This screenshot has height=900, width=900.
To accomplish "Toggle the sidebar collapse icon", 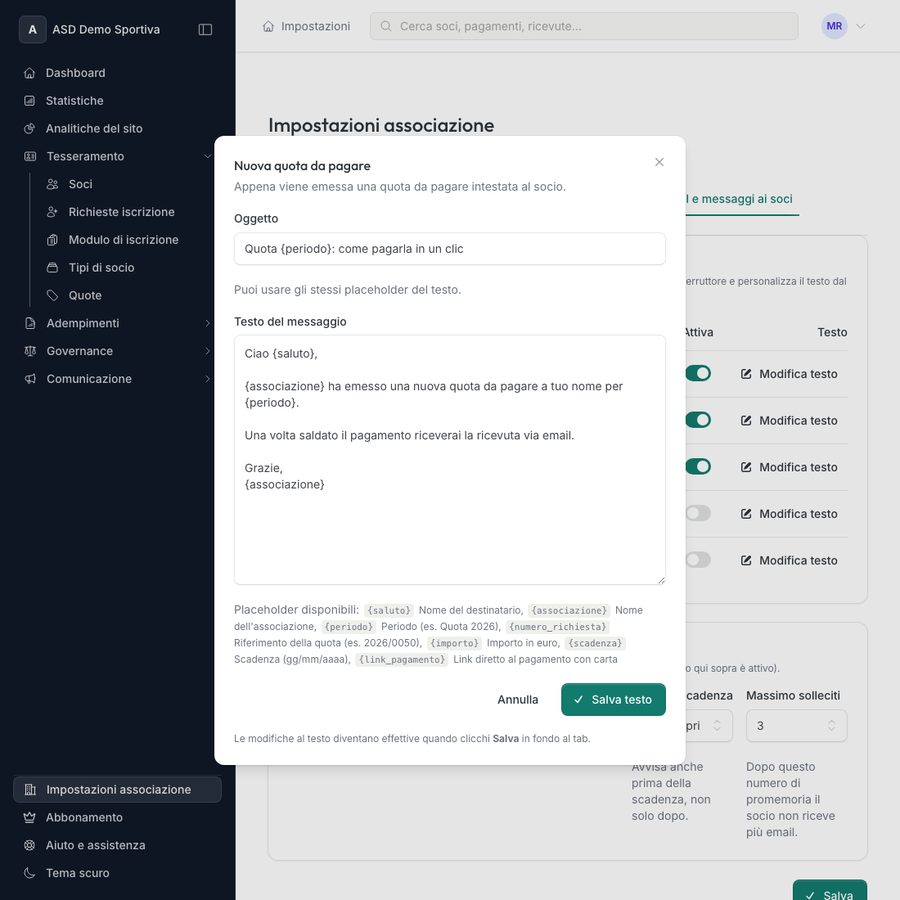I will click(x=205, y=29).
